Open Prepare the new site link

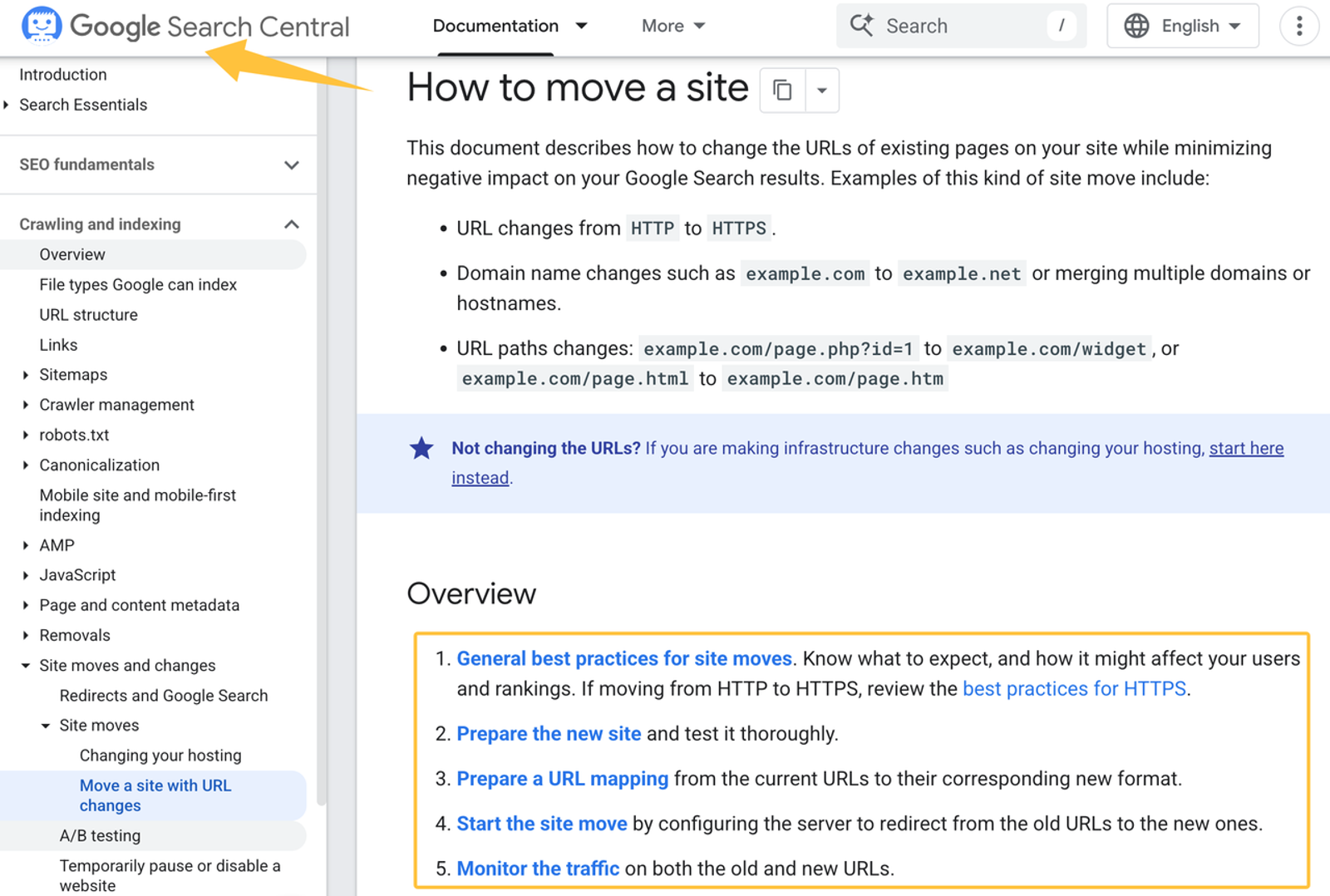coord(549,733)
